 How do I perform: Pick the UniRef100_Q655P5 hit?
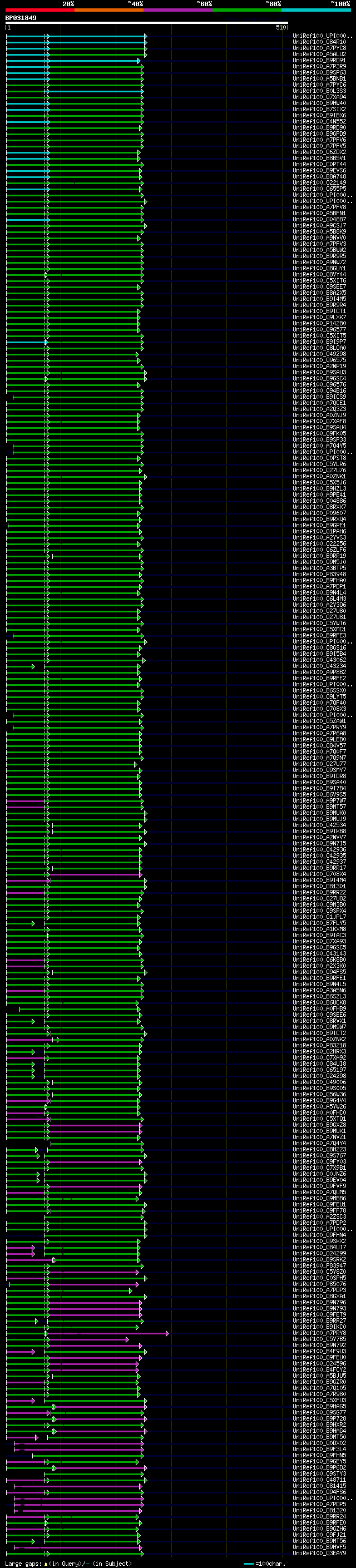click(x=319, y=189)
